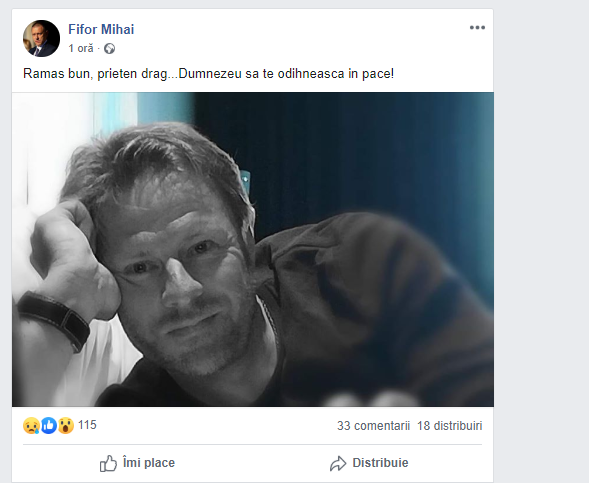This screenshot has width=589, height=483.
Task: Click the blue thumbs-up reaction icon
Action: point(48,426)
